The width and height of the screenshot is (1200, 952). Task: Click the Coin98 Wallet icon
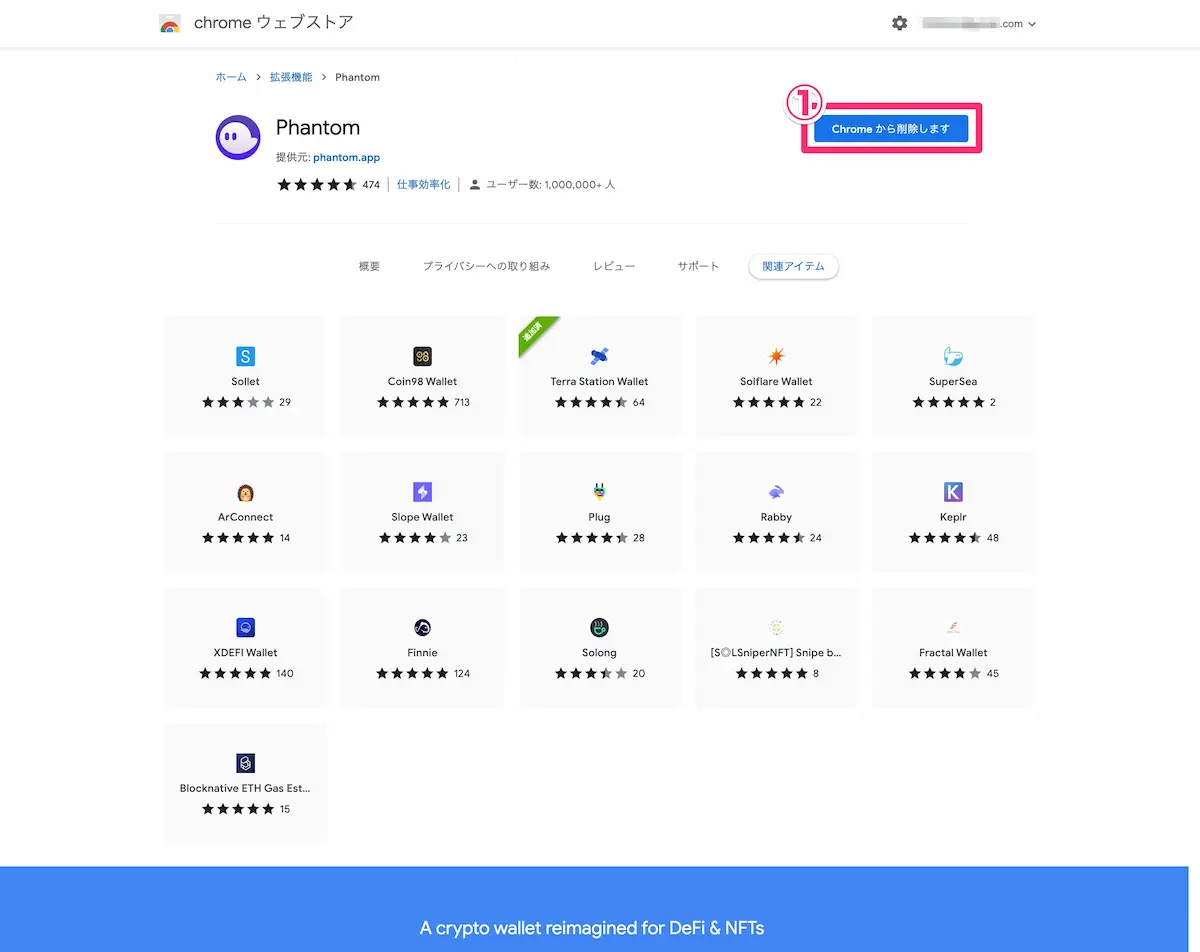[x=422, y=356]
